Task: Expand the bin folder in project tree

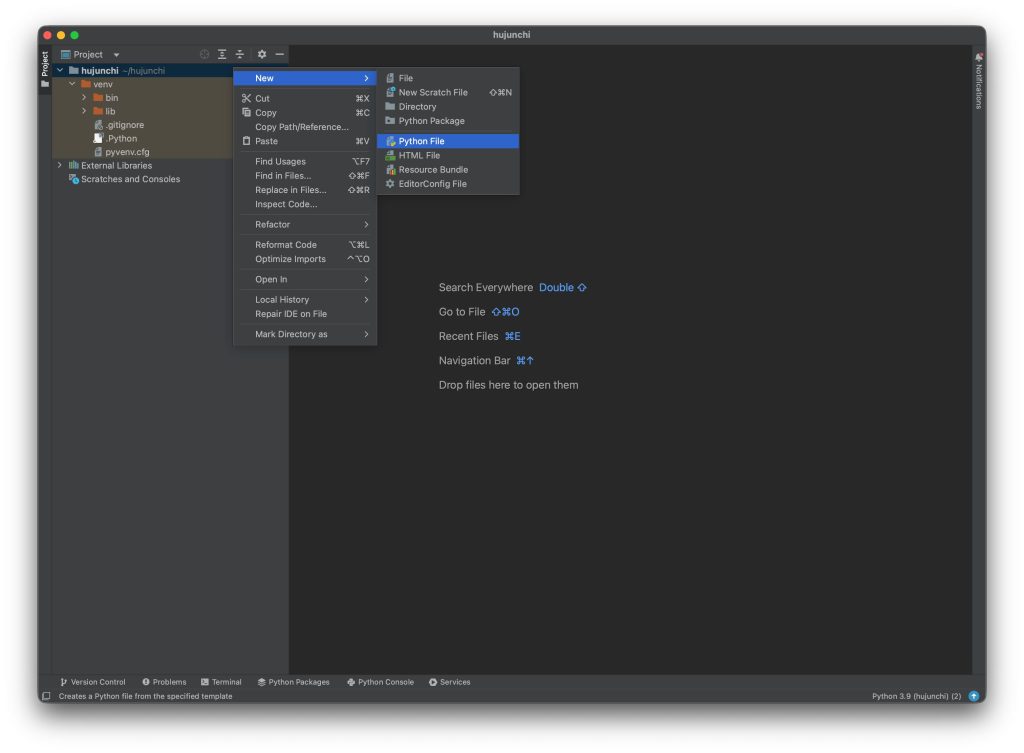Action: click(x=85, y=98)
